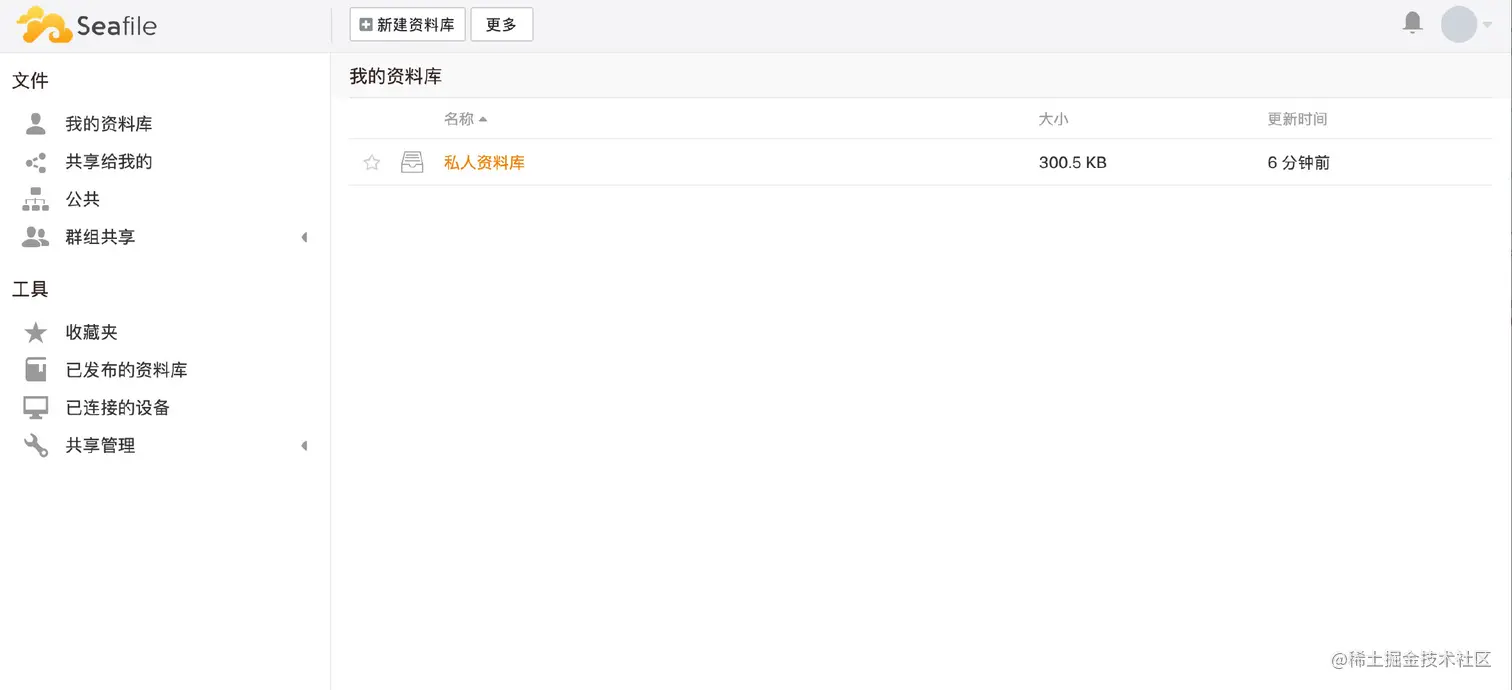The image size is (1512, 690).
Task: Click the 我的资料库 page heading
Action: [x=395, y=76]
